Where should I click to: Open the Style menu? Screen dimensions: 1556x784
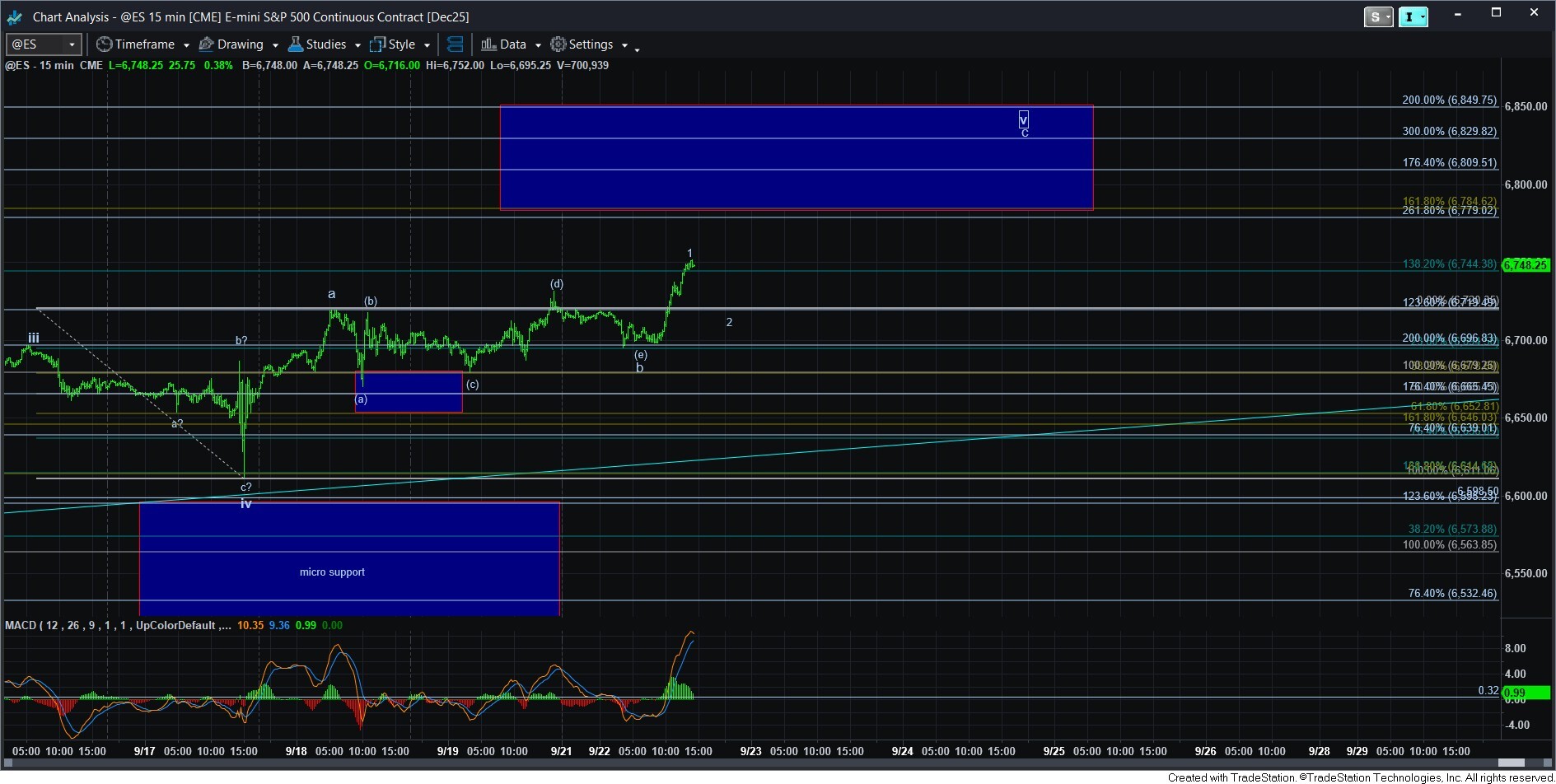coord(401,44)
